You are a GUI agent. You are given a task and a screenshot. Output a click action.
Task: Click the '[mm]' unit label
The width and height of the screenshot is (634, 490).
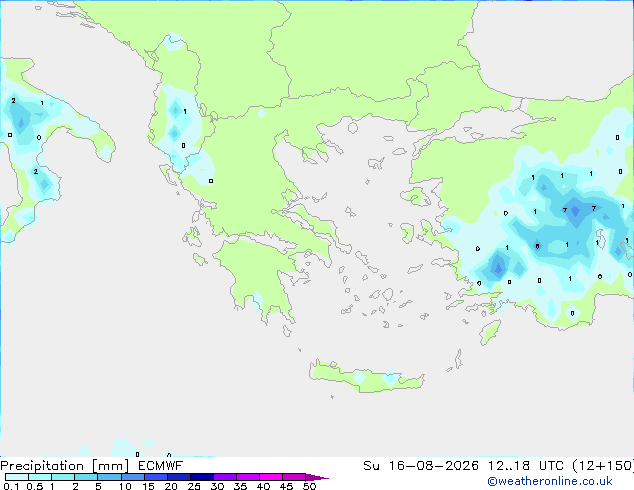pos(110,466)
